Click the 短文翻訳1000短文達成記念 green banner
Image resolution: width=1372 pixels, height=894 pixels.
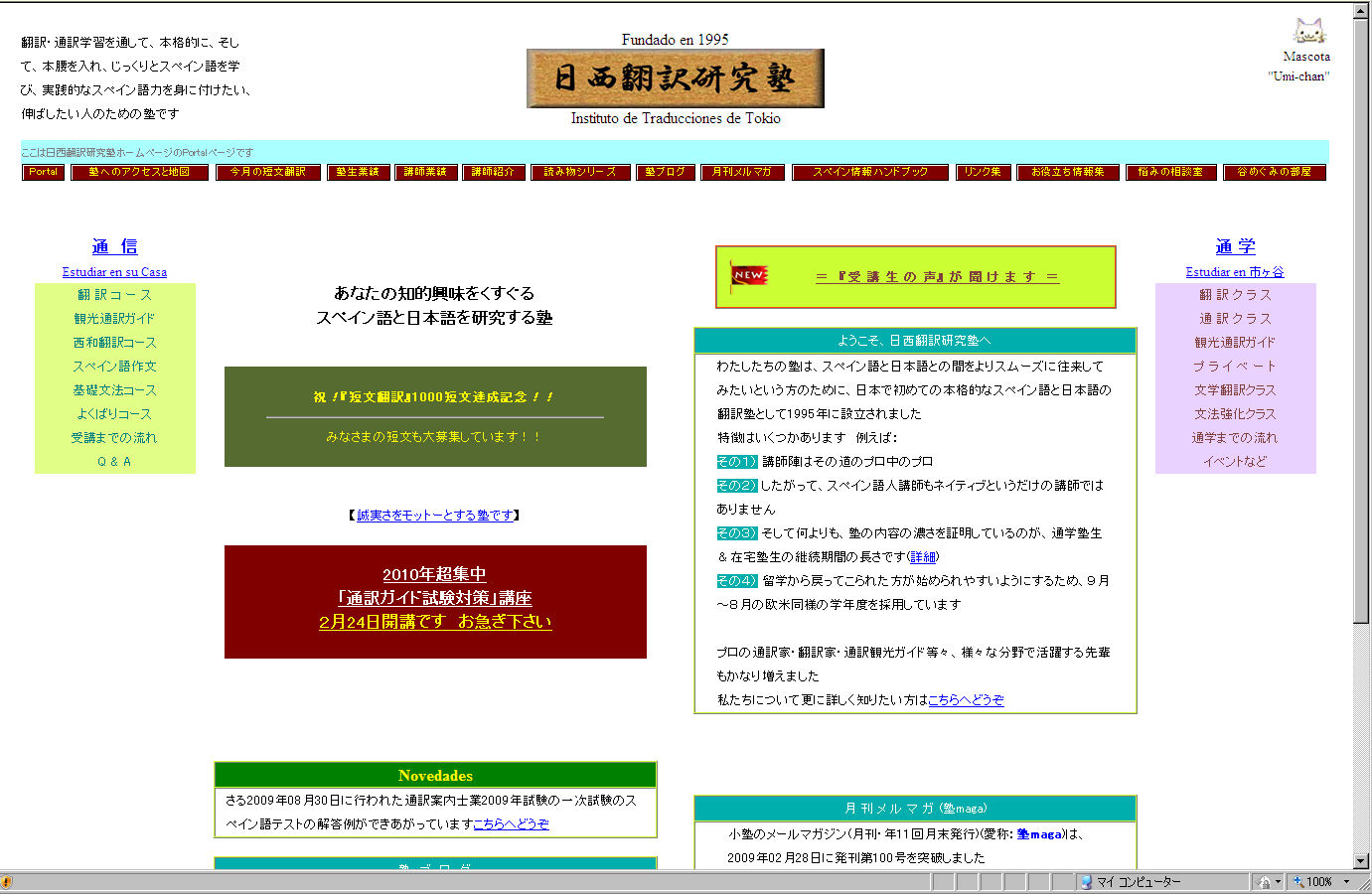(x=435, y=416)
